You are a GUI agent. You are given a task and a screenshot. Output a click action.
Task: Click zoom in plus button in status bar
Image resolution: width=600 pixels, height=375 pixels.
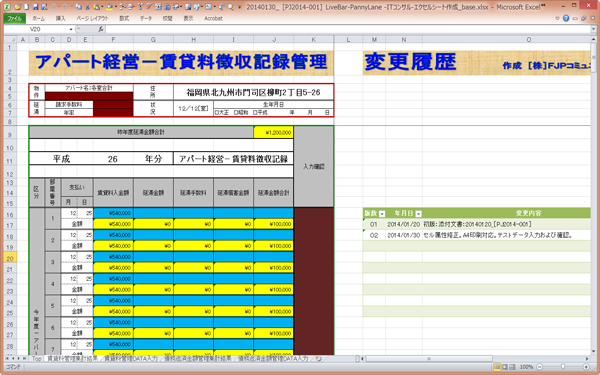pyautogui.click(x=586, y=367)
